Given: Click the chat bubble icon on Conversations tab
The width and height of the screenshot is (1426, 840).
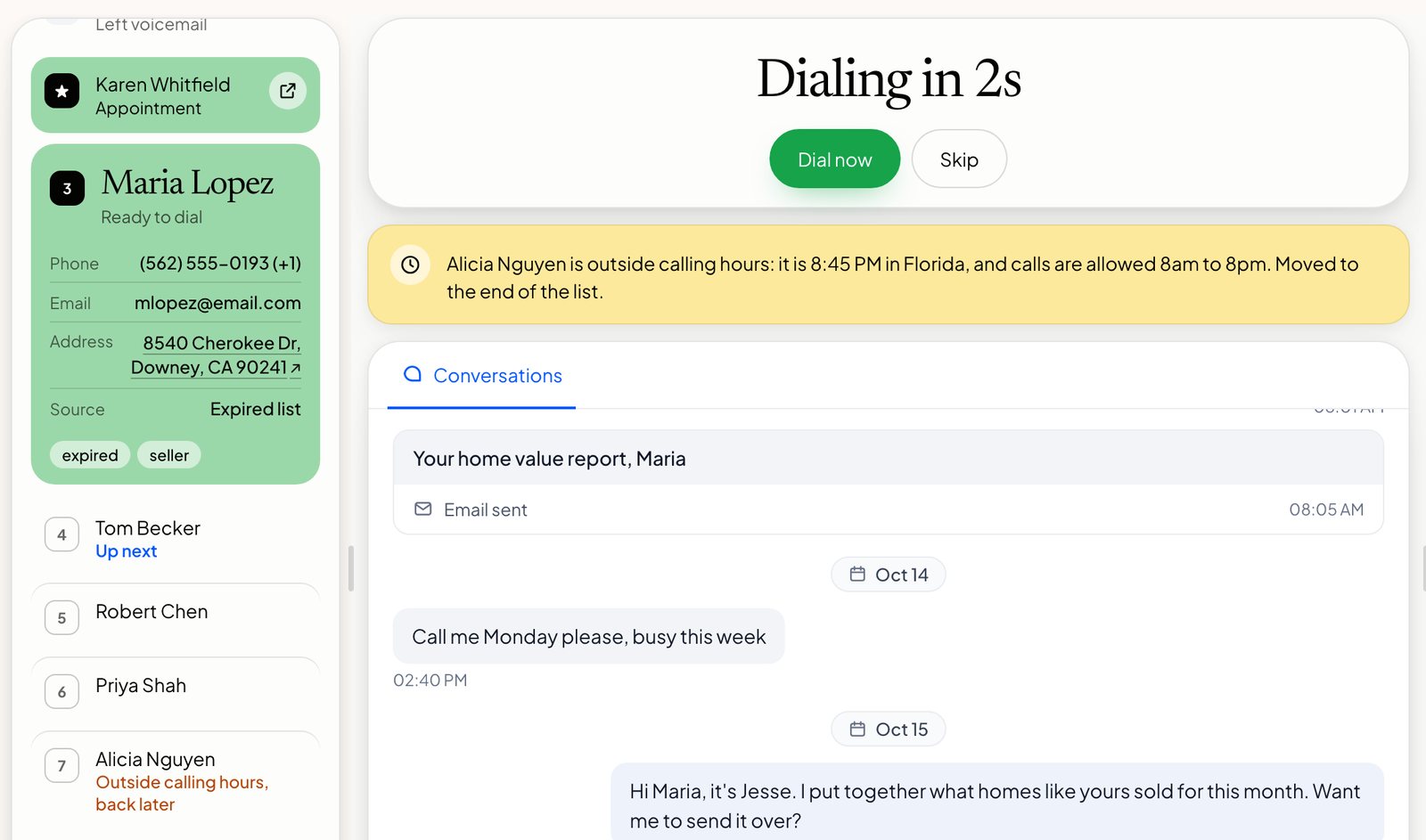Looking at the screenshot, I should click(412, 374).
